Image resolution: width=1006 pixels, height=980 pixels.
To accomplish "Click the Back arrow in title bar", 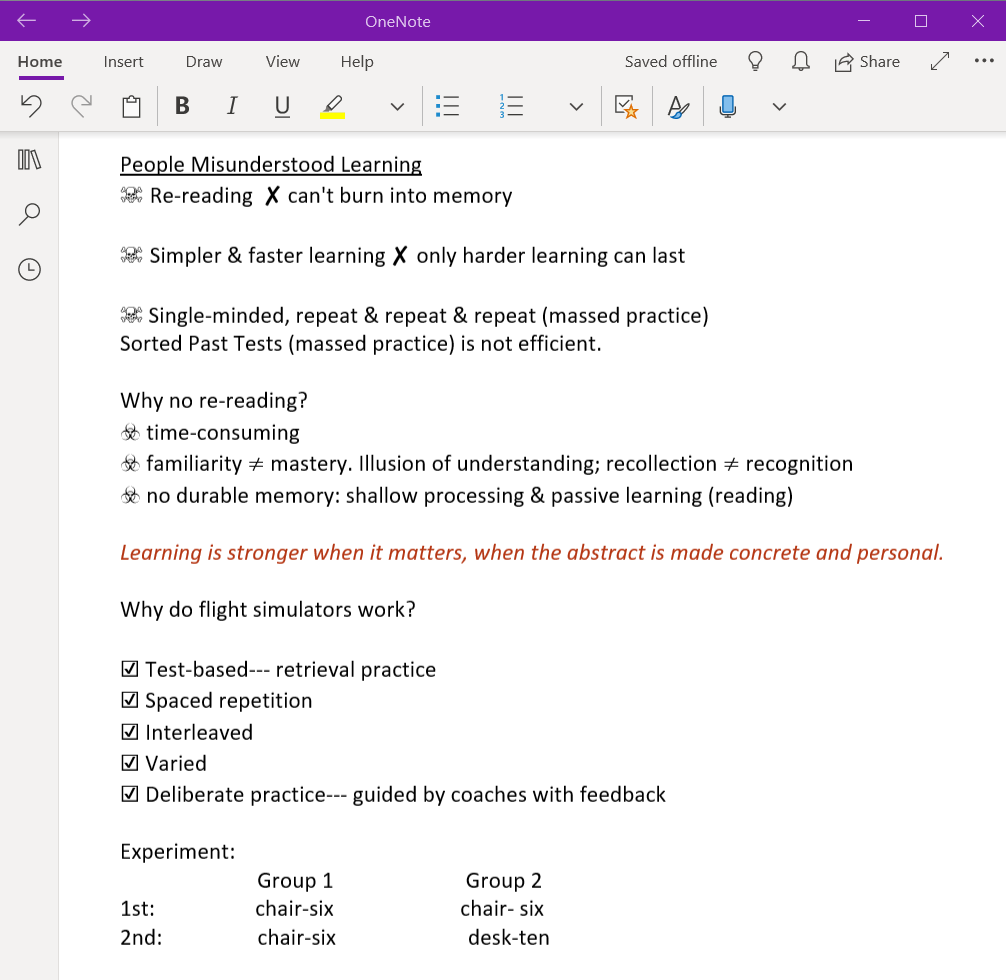I will coord(26,21).
